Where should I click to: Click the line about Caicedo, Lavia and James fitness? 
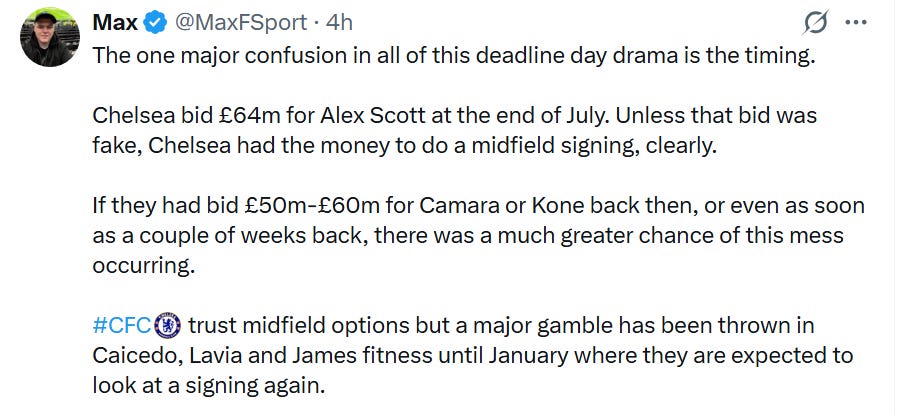(x=472, y=356)
